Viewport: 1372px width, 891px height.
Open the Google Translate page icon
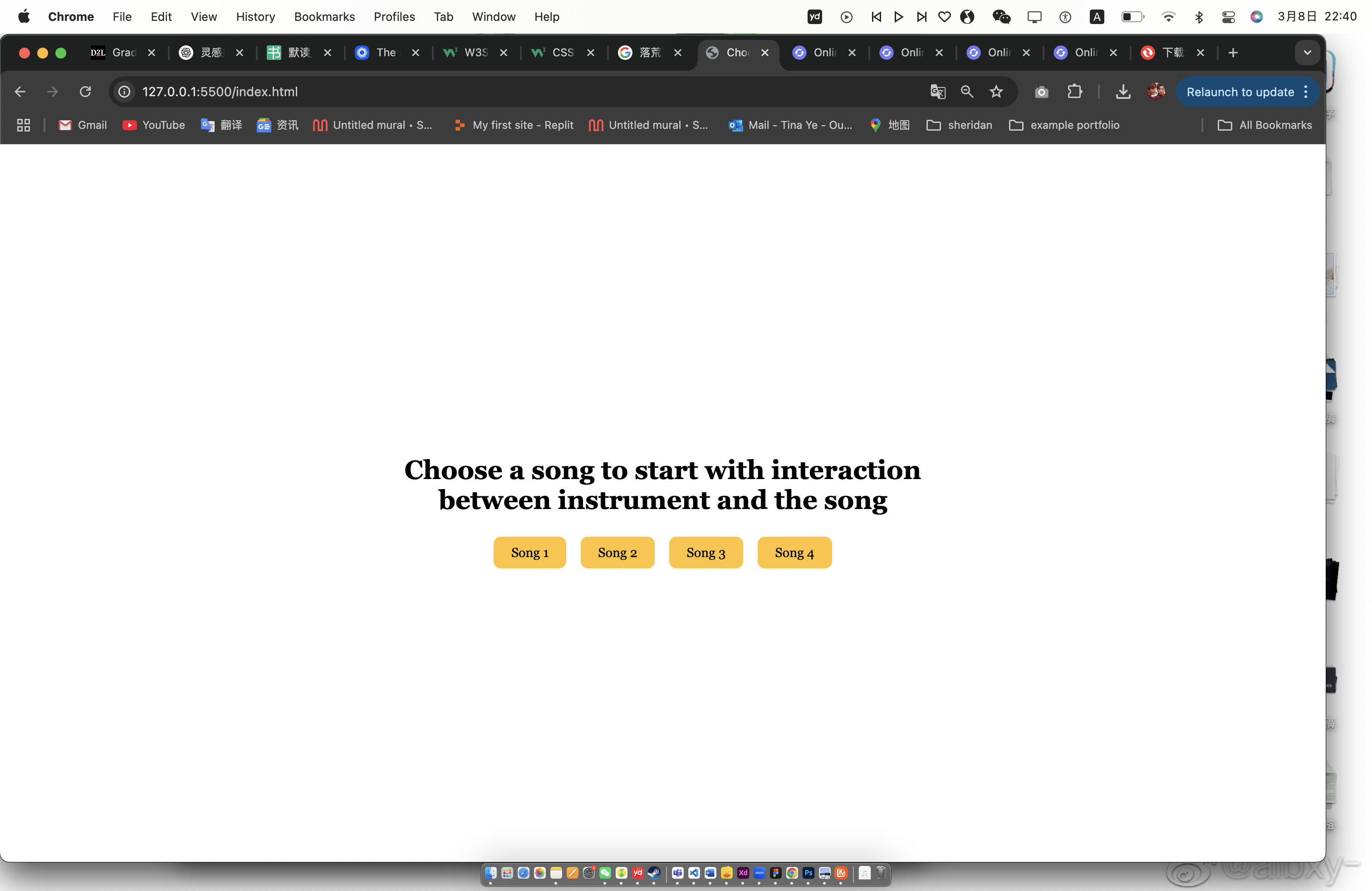point(938,92)
